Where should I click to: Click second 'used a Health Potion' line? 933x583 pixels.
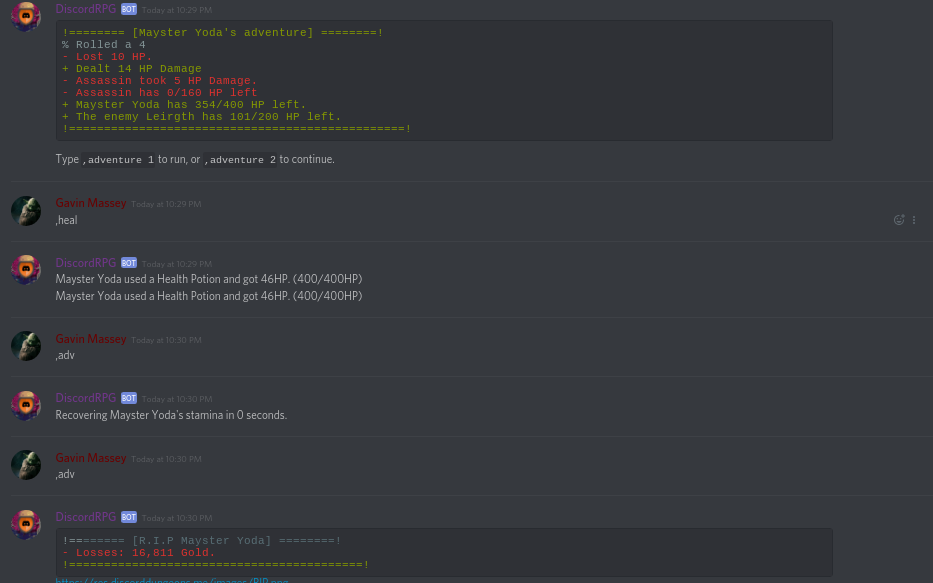pos(209,296)
